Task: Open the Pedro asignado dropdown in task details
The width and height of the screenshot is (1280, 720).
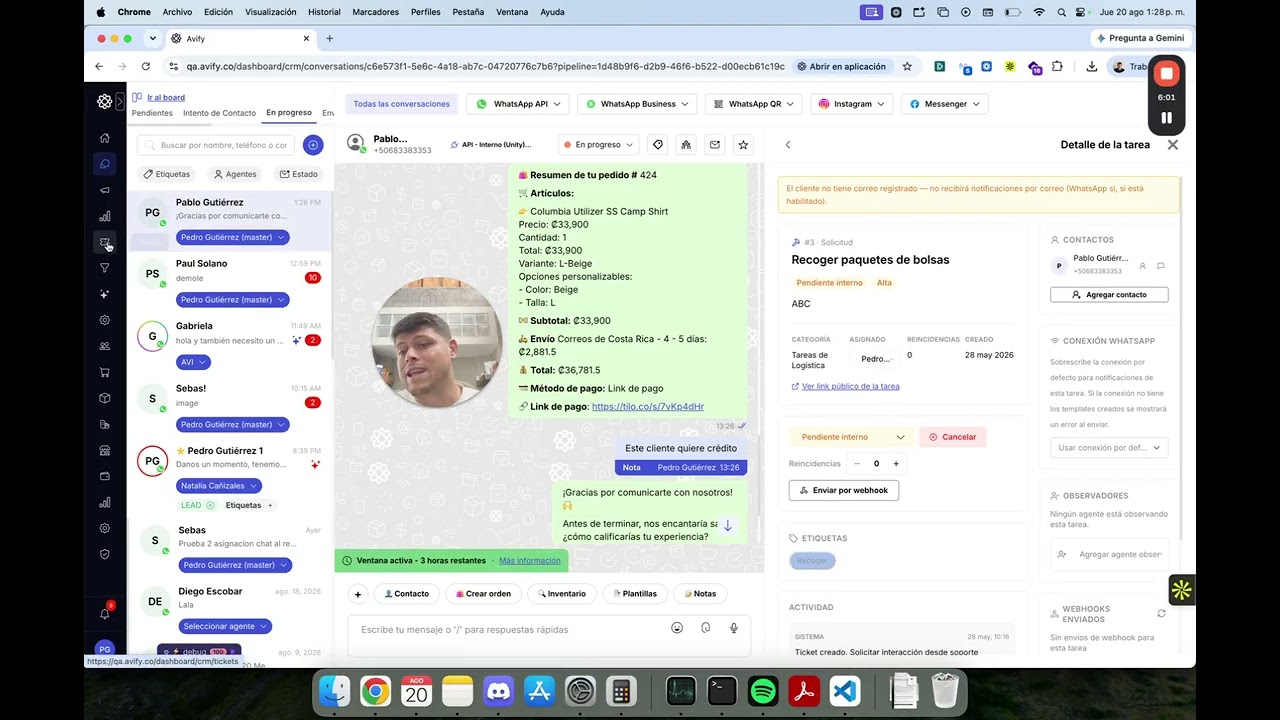Action: pos(875,359)
